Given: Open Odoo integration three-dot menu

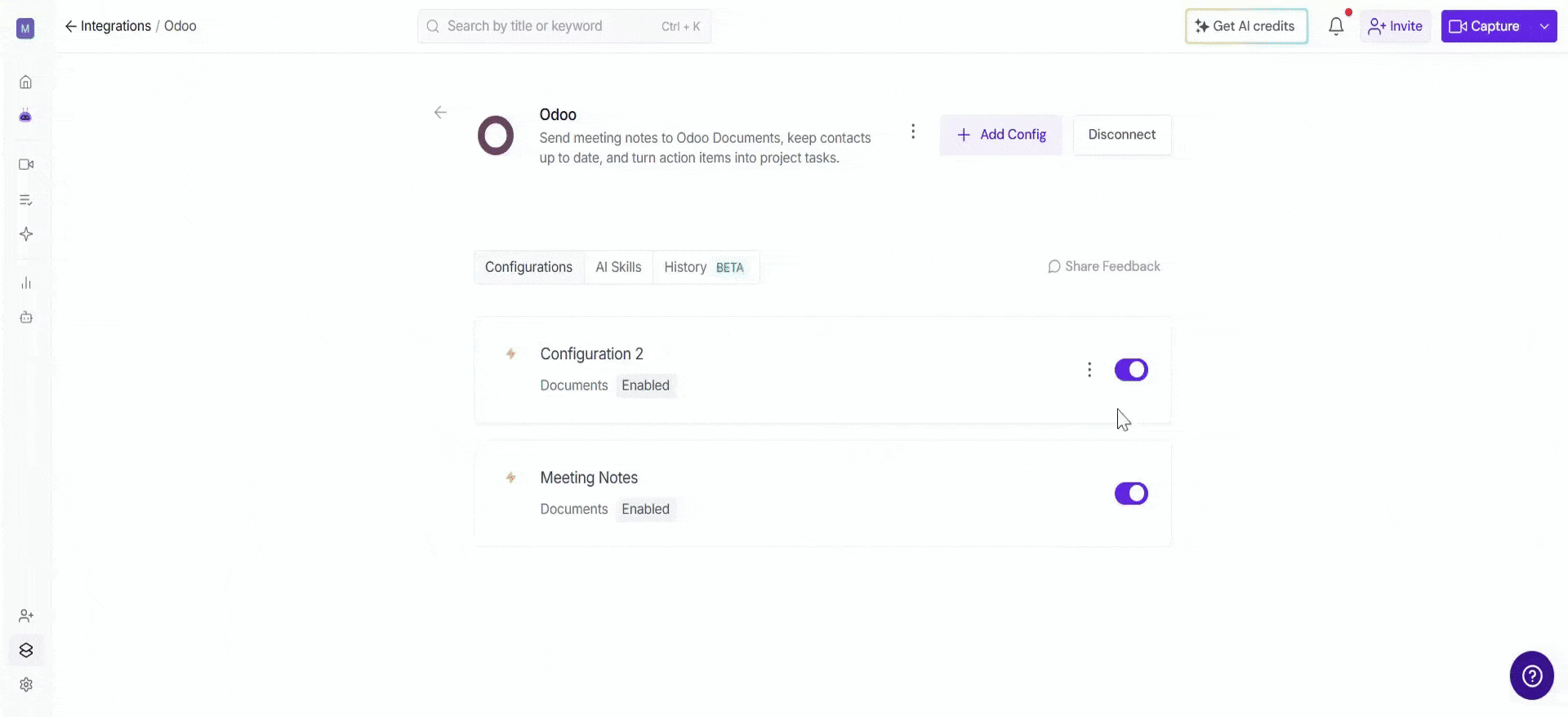Looking at the screenshot, I should coord(913,131).
